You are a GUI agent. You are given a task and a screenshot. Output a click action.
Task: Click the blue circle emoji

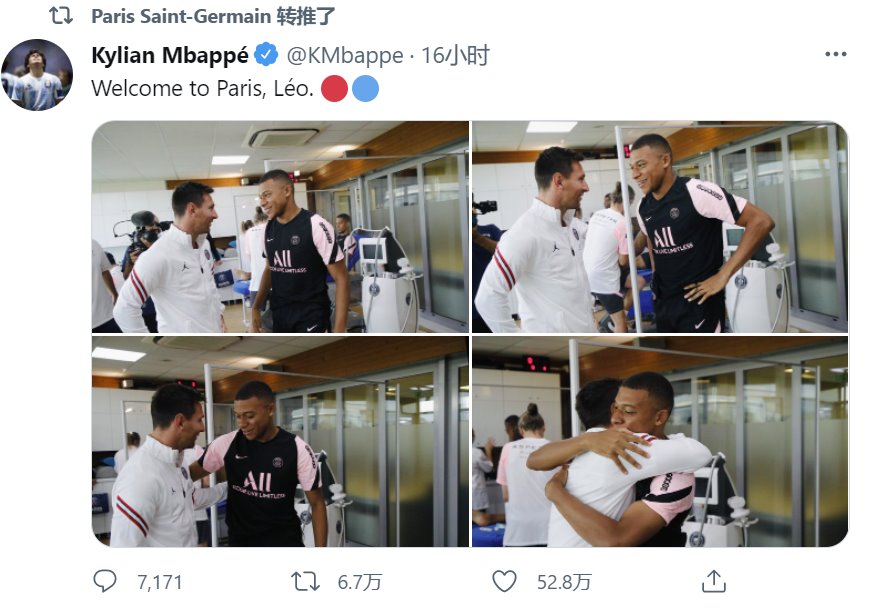click(366, 89)
